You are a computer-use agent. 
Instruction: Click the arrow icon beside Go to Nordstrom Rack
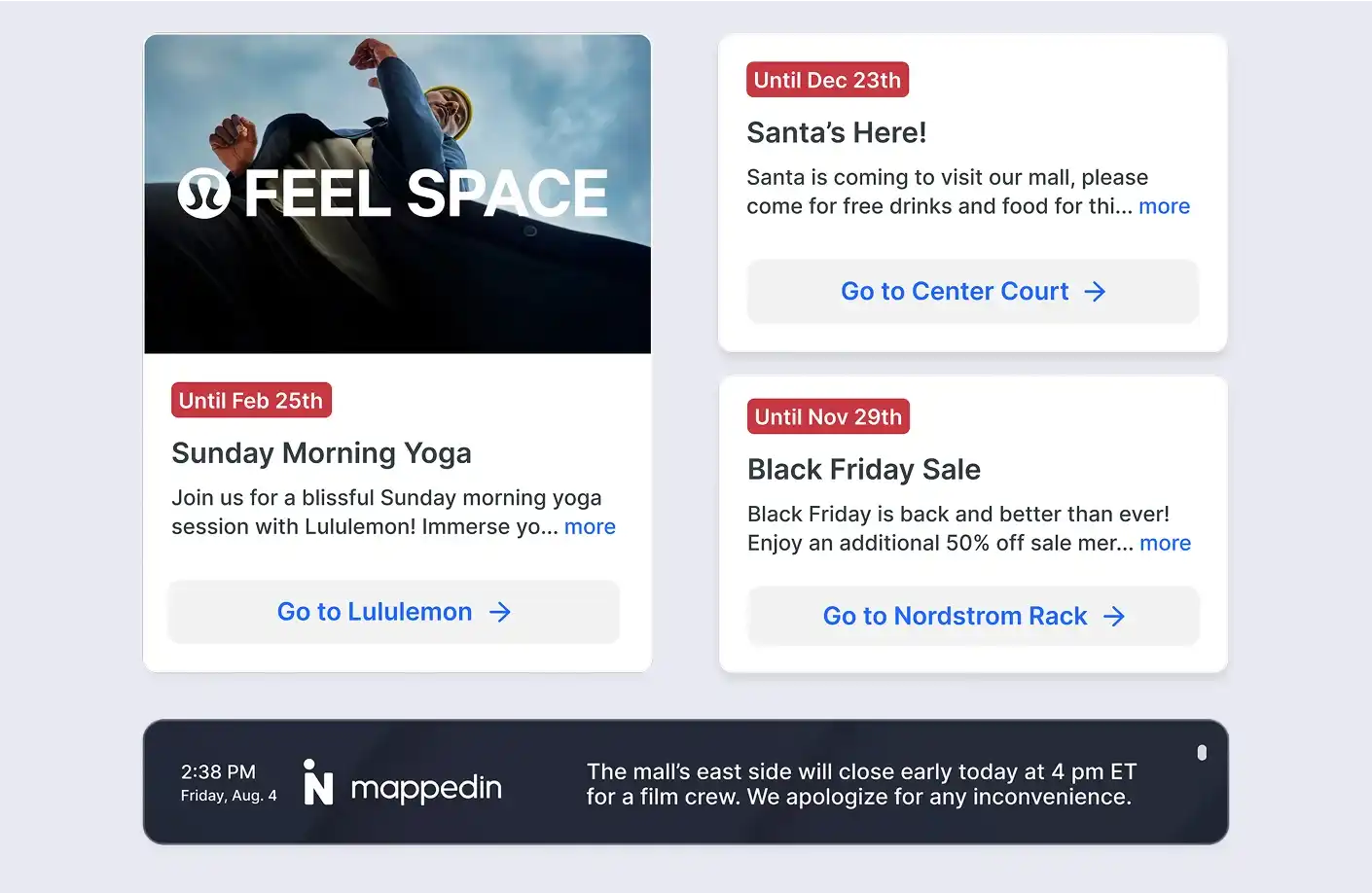(x=1114, y=617)
